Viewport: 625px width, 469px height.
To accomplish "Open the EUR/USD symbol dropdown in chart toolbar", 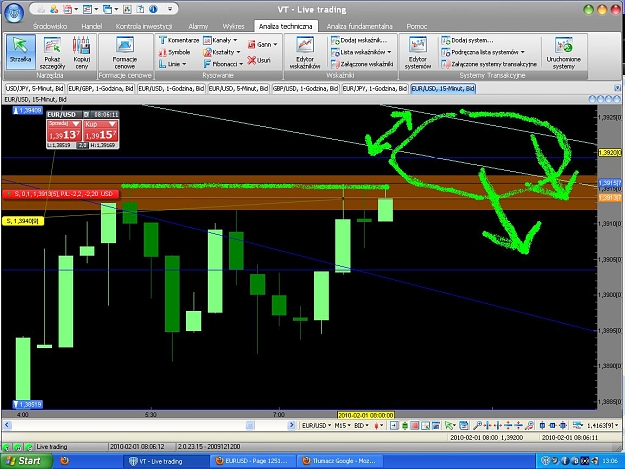I will pos(316,426).
